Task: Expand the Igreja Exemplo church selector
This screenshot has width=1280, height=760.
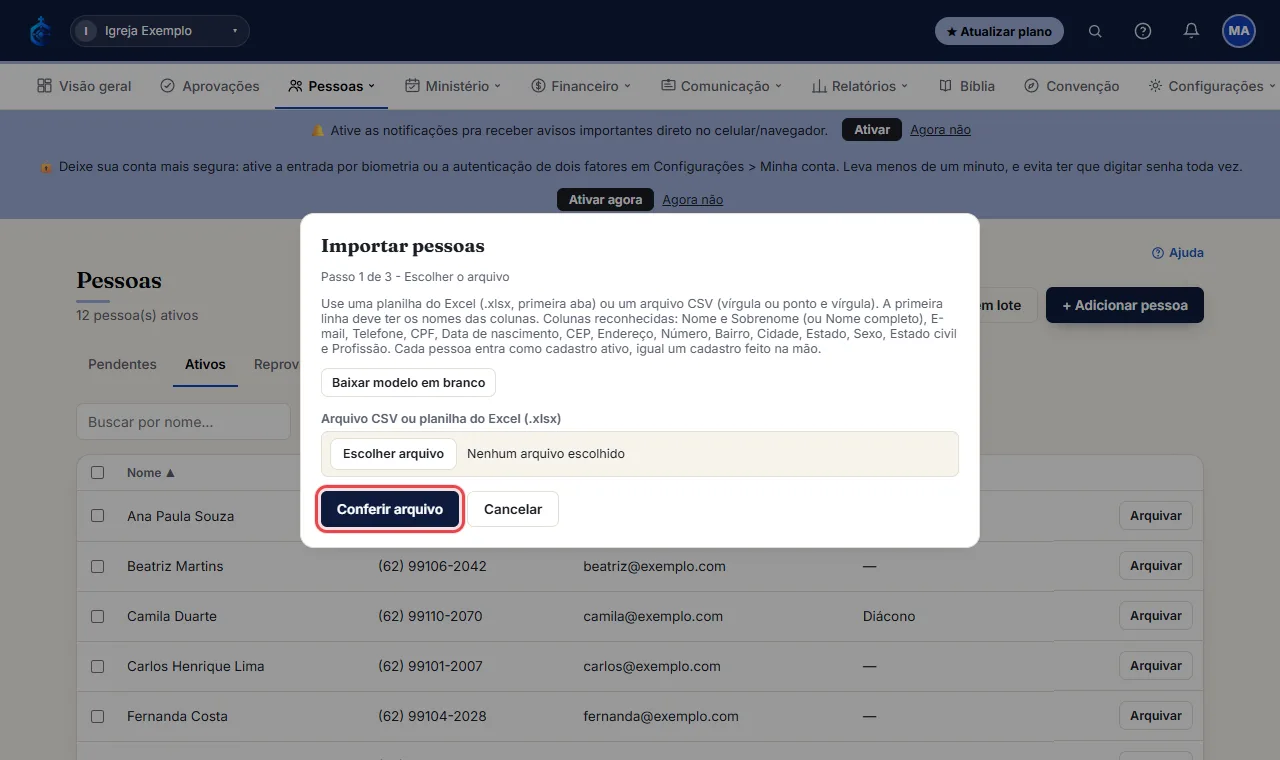Action: click(160, 31)
